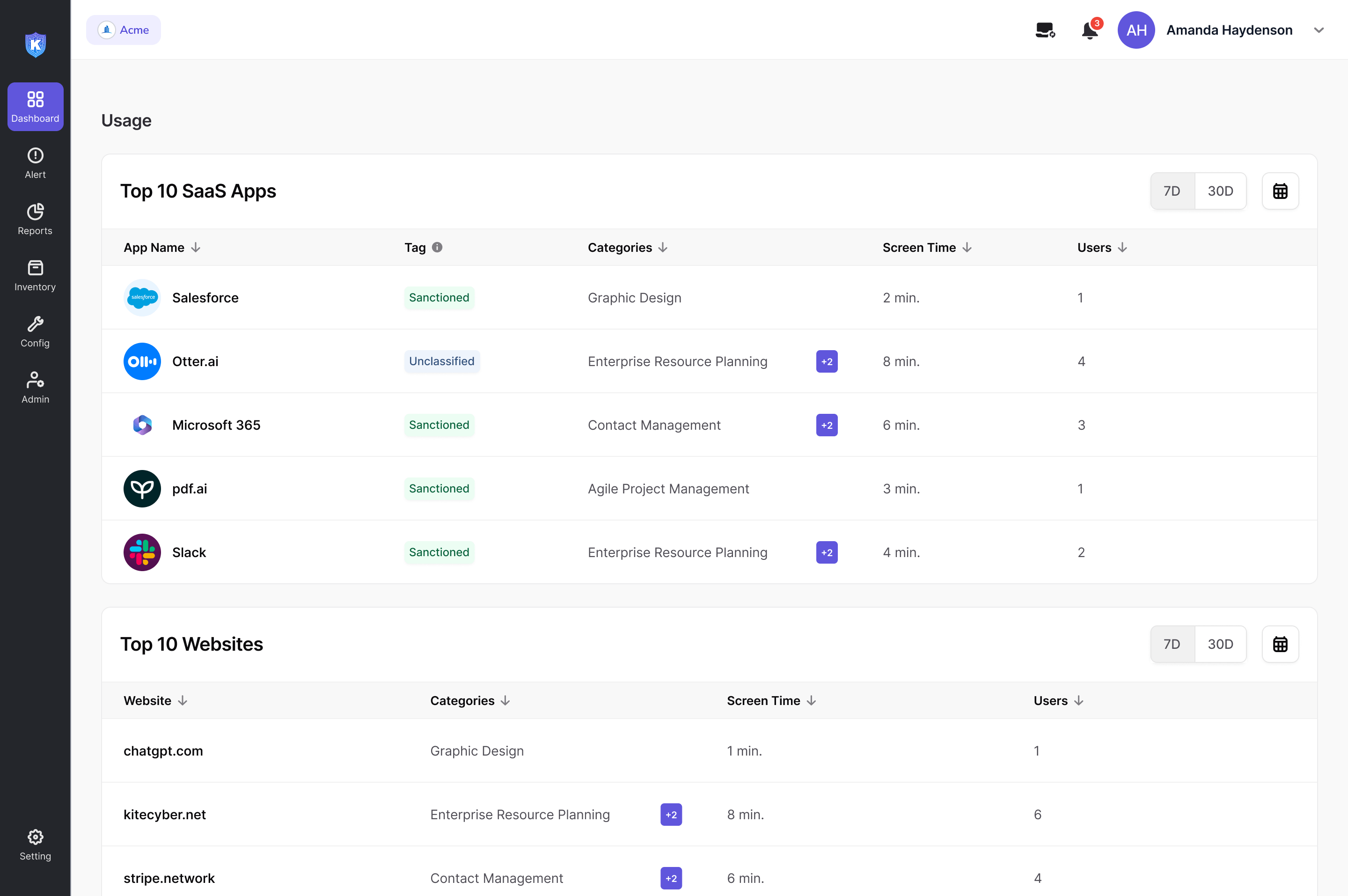
Task: Switch SaaS Apps range to 30D
Action: pos(1220,191)
